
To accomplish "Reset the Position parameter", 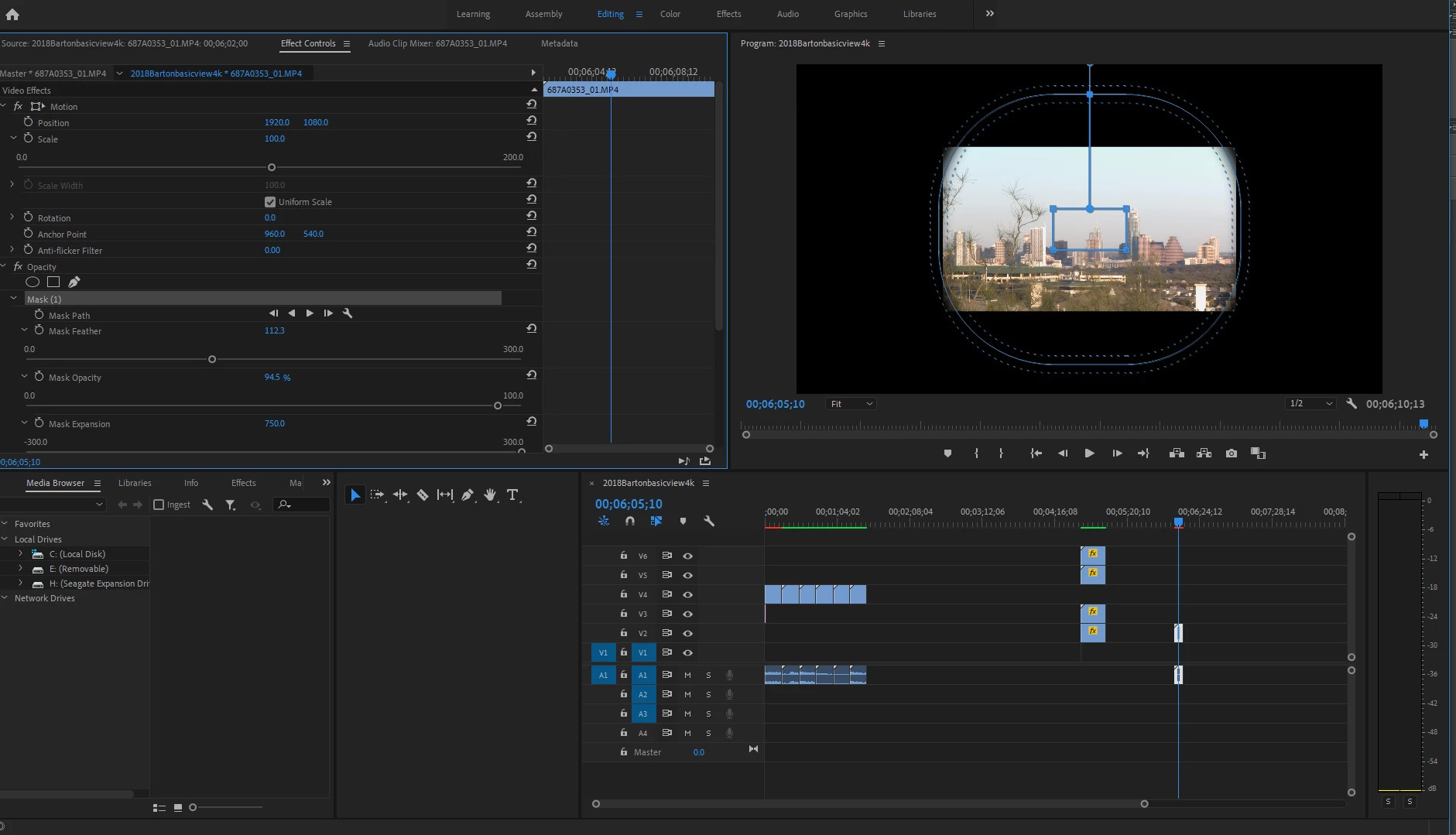I will (532, 121).
